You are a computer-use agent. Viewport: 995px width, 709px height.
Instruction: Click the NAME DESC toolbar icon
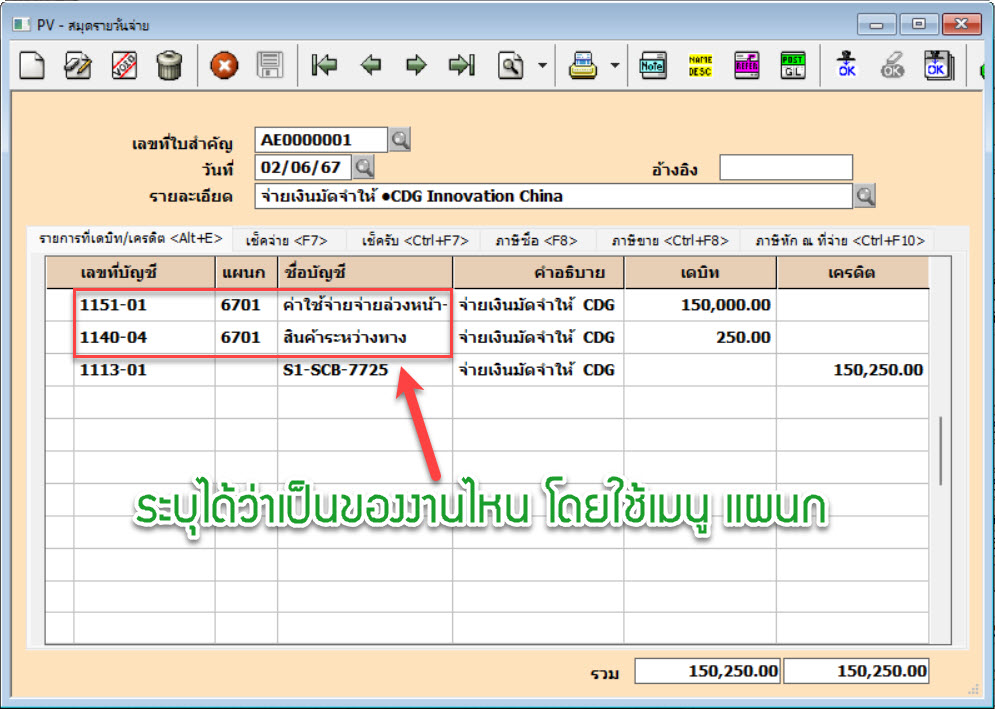click(x=700, y=66)
